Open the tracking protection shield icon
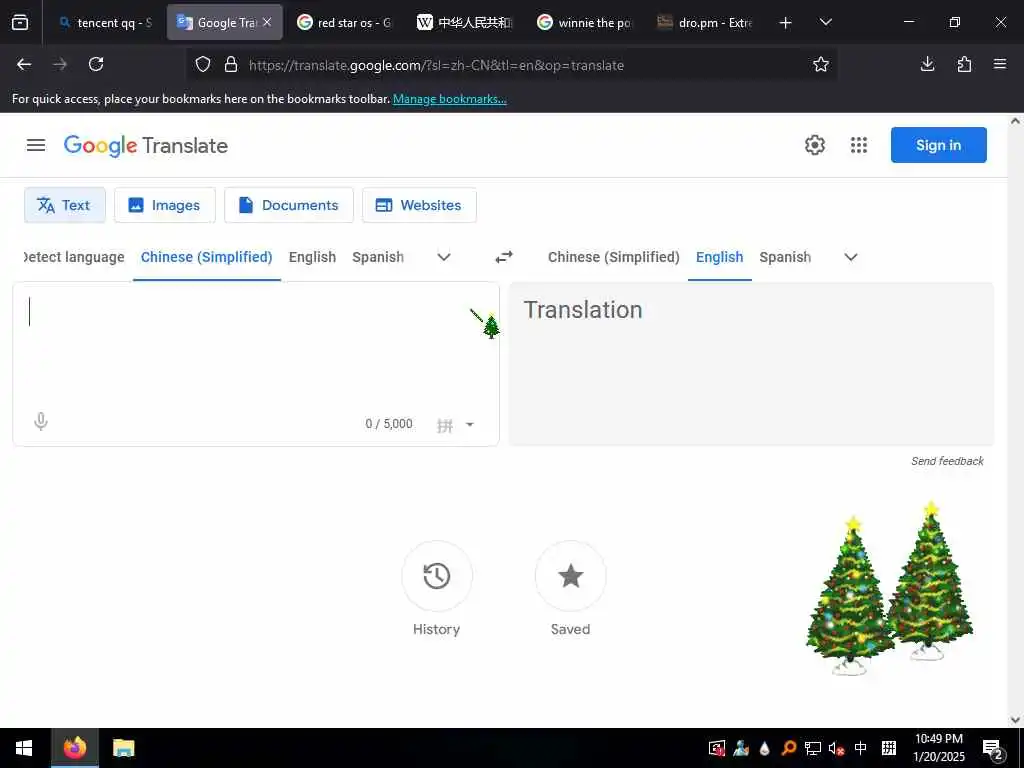1024x768 pixels. point(203,64)
